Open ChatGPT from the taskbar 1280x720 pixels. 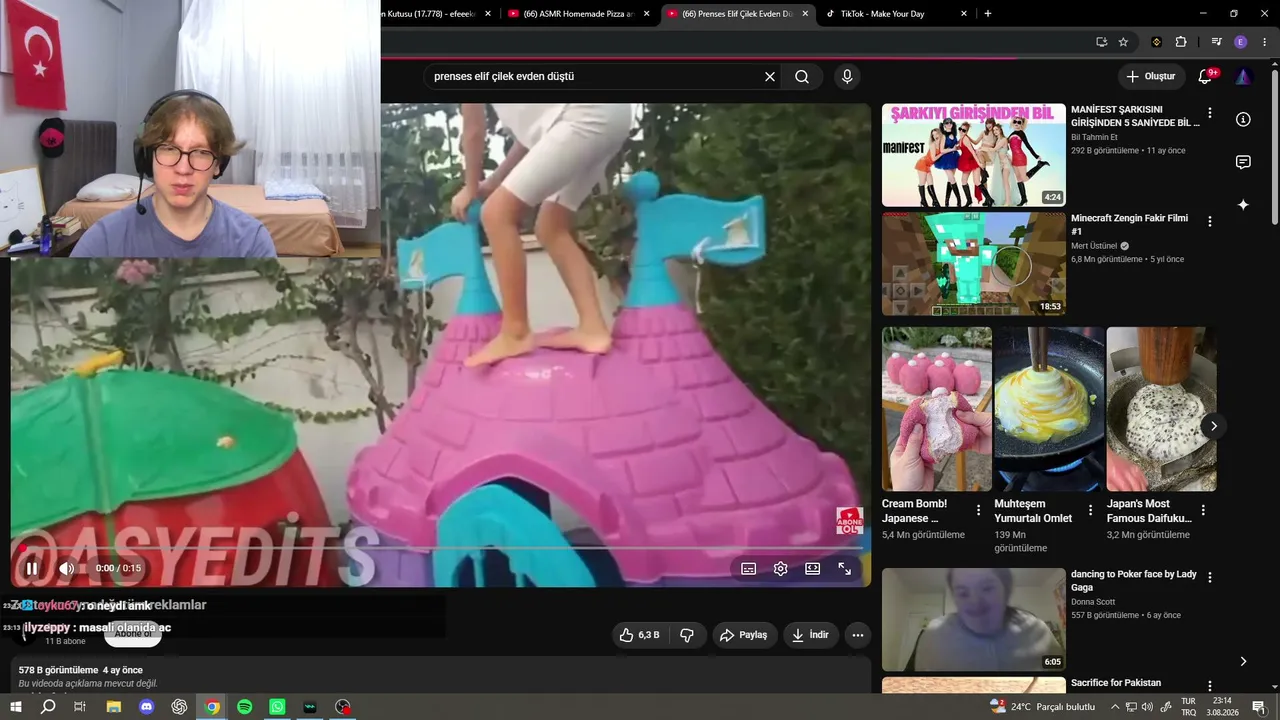(179, 707)
